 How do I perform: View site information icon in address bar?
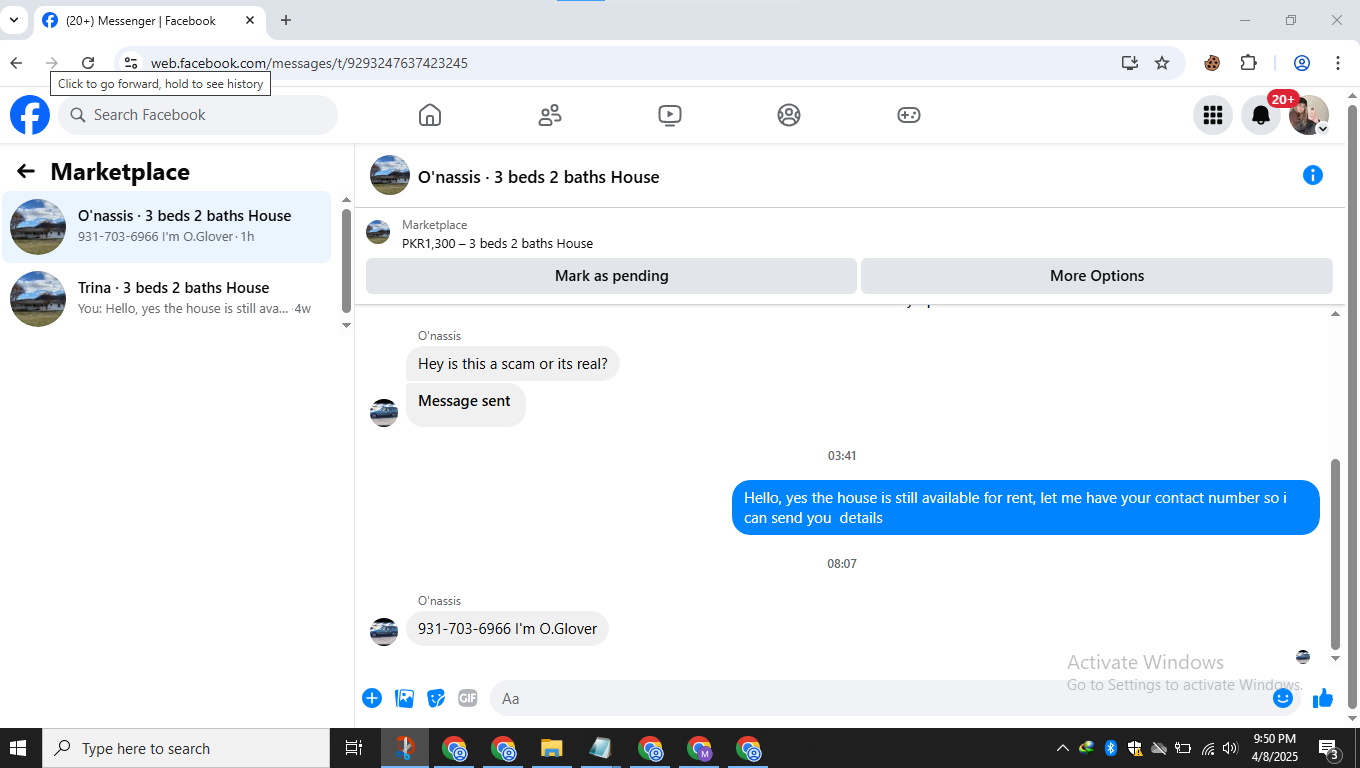point(131,63)
